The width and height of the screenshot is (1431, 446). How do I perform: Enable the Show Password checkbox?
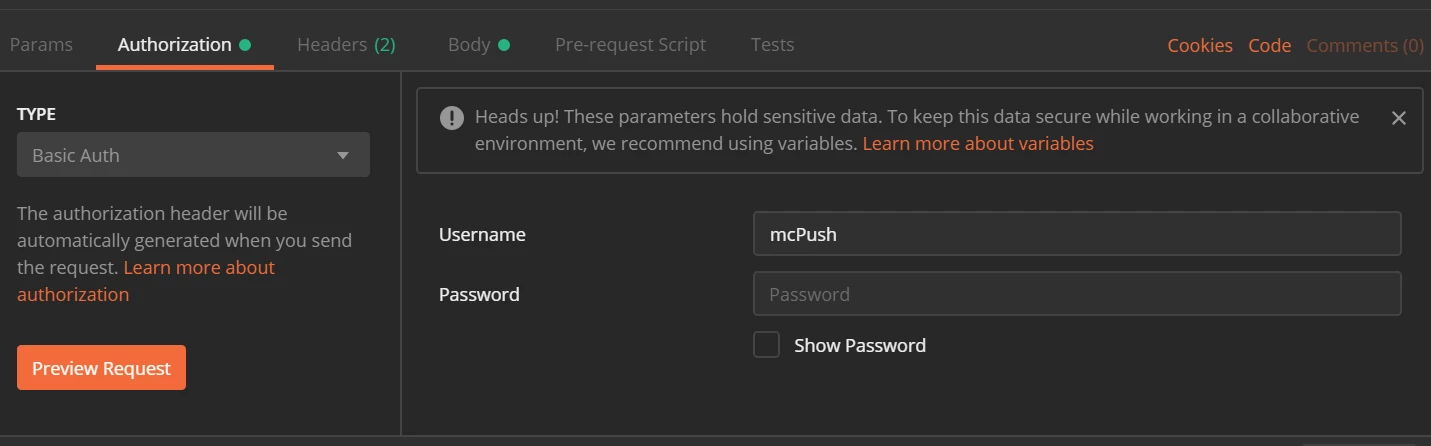click(766, 345)
